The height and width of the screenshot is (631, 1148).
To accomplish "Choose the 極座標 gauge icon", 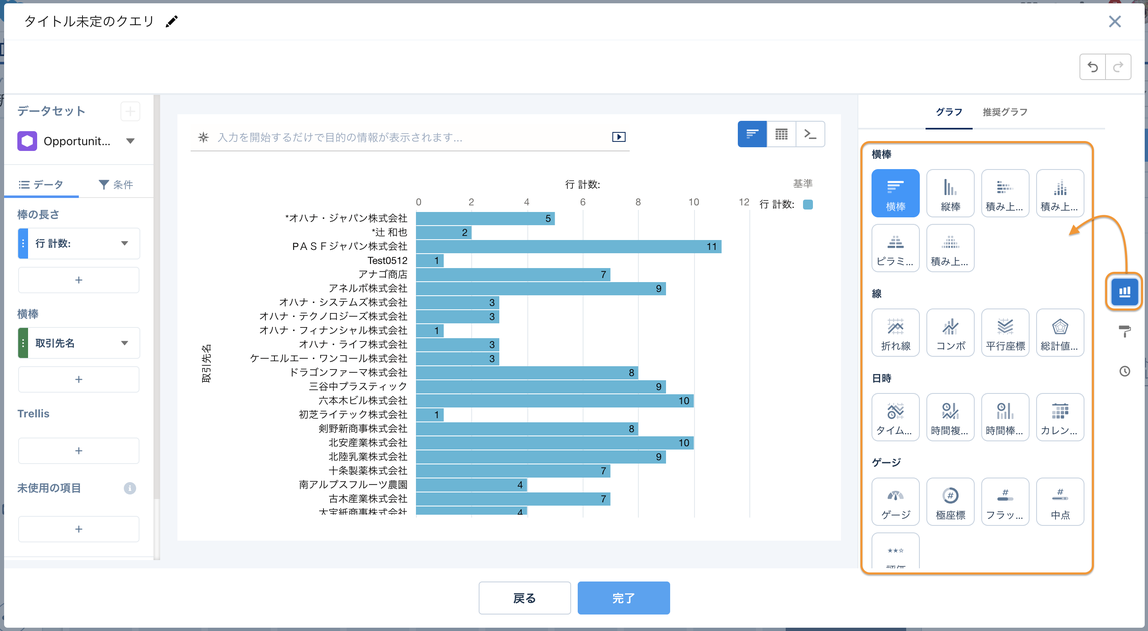I will click(949, 501).
